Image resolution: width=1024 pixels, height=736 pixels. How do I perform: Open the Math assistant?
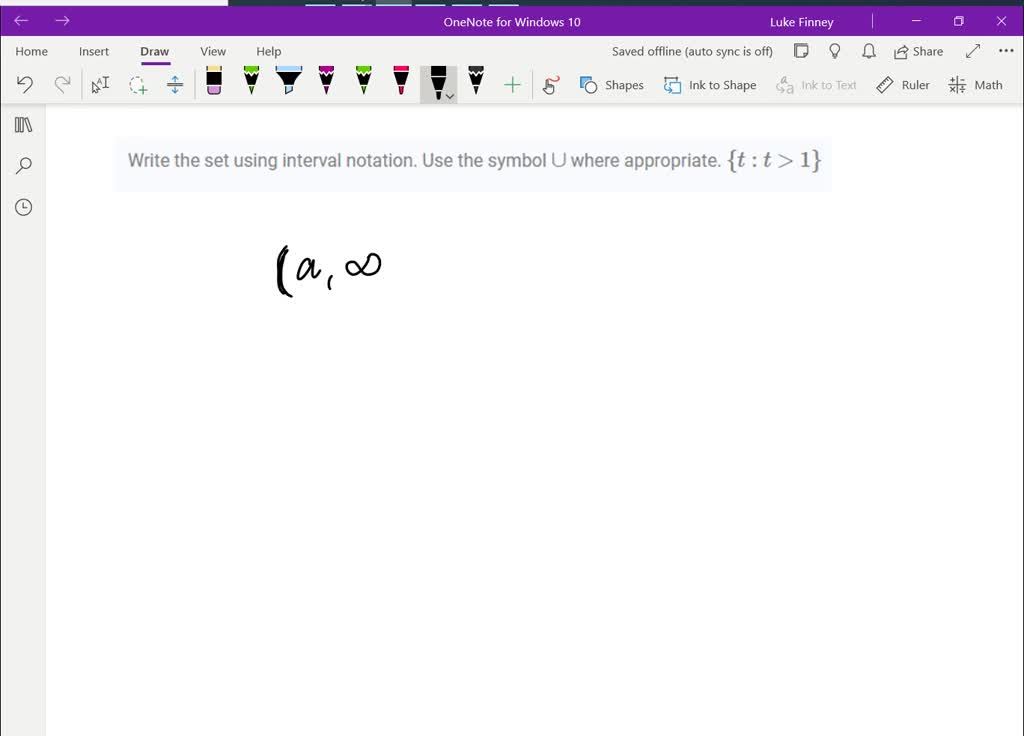(x=975, y=85)
